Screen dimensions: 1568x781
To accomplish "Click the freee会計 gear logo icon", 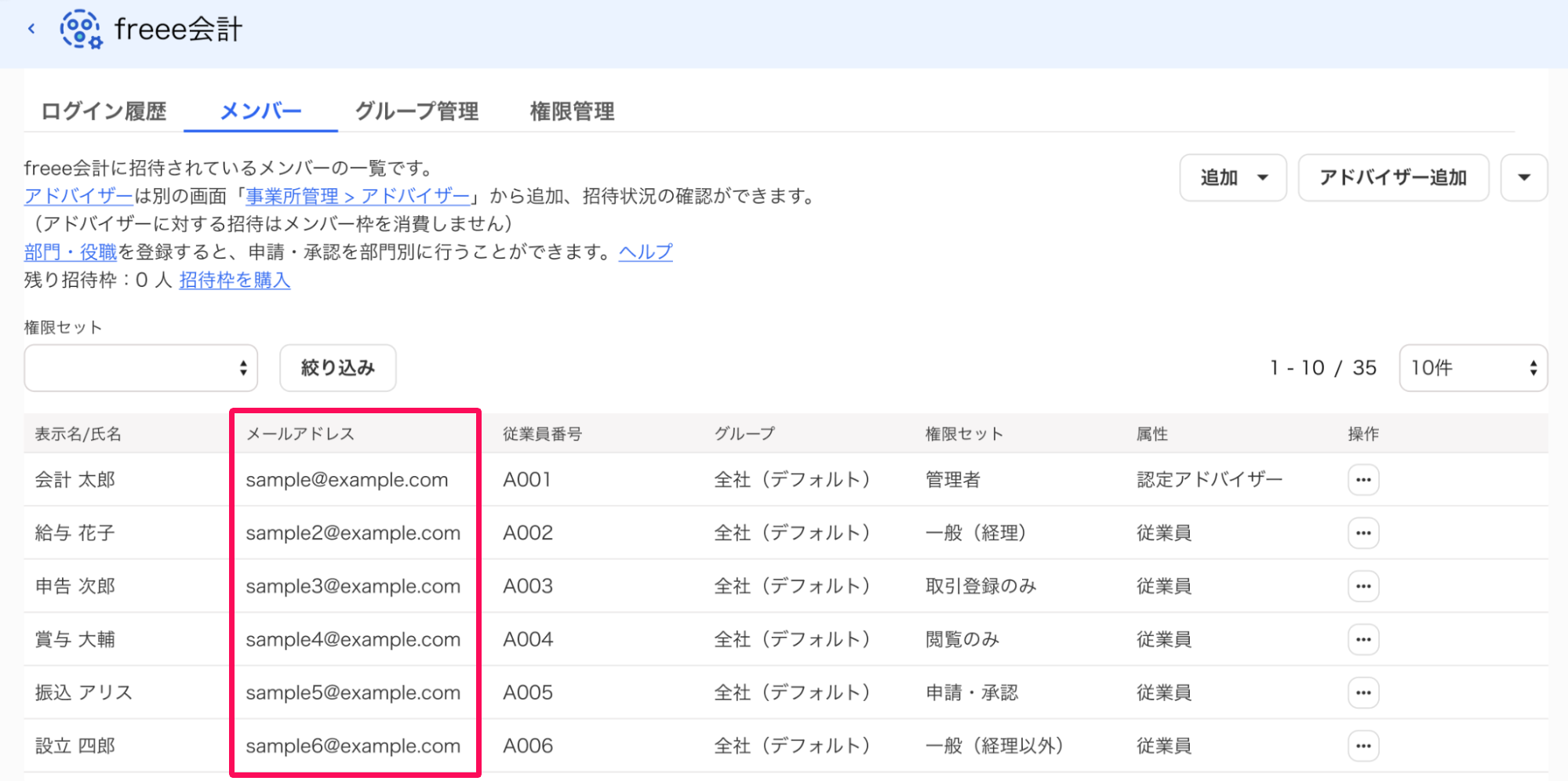I will click(x=81, y=30).
